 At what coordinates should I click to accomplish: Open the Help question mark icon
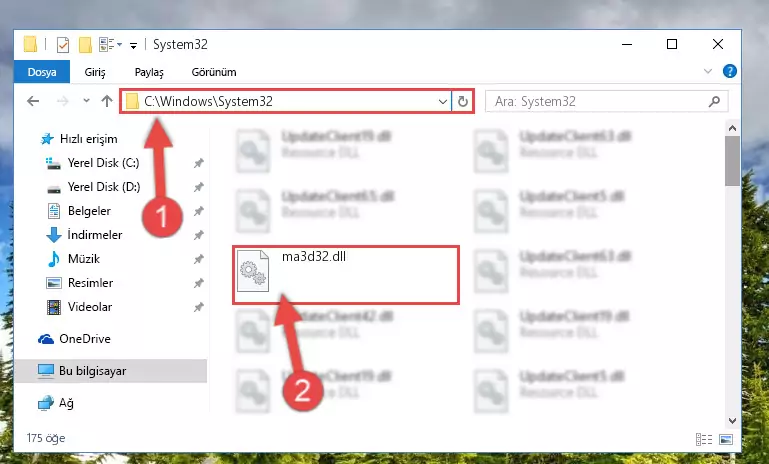tap(730, 72)
